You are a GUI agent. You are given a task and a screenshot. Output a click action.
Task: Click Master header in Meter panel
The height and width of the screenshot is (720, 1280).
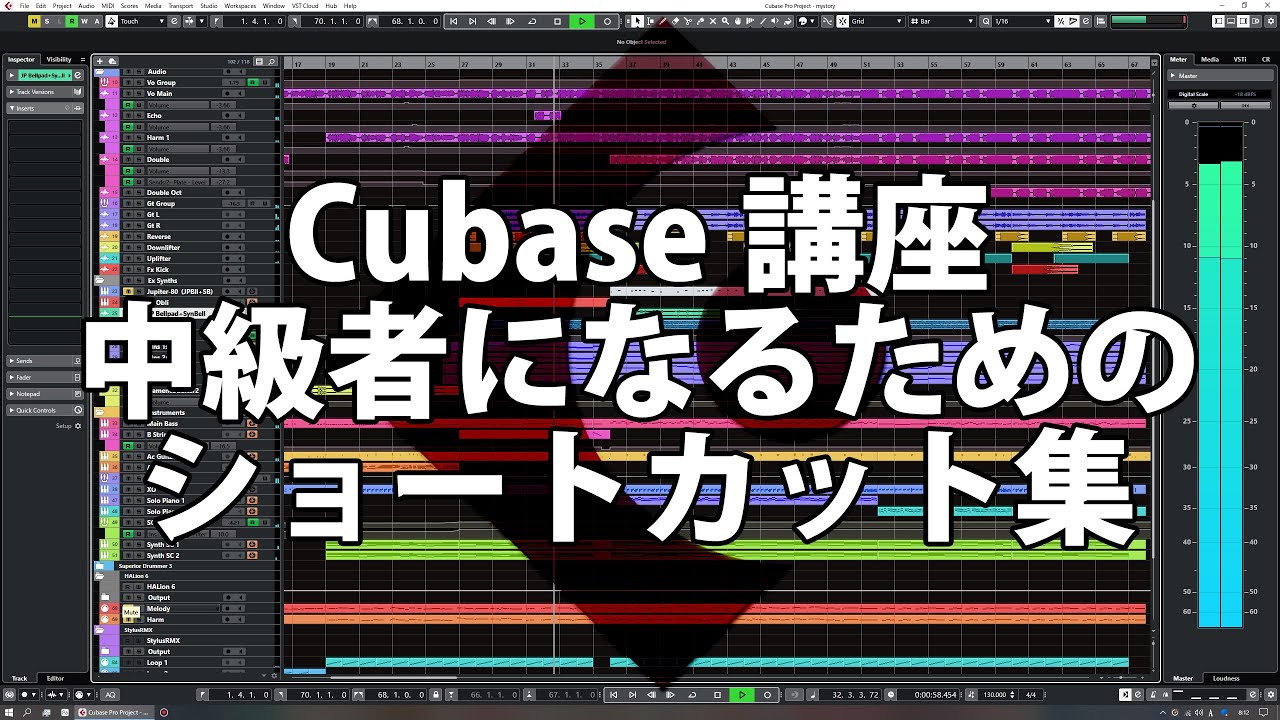click(1219, 76)
